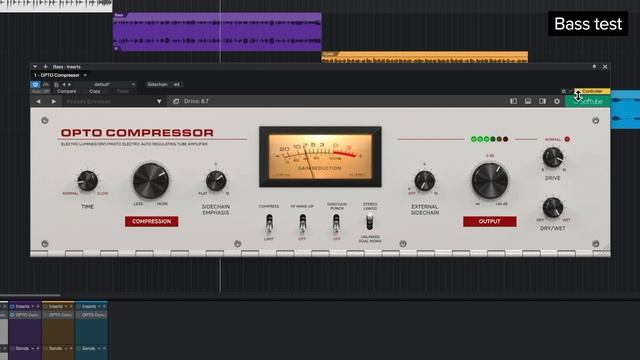The height and width of the screenshot is (360, 640).
Task: Toggle the bottom panel icon
Action: [x=528, y=101]
